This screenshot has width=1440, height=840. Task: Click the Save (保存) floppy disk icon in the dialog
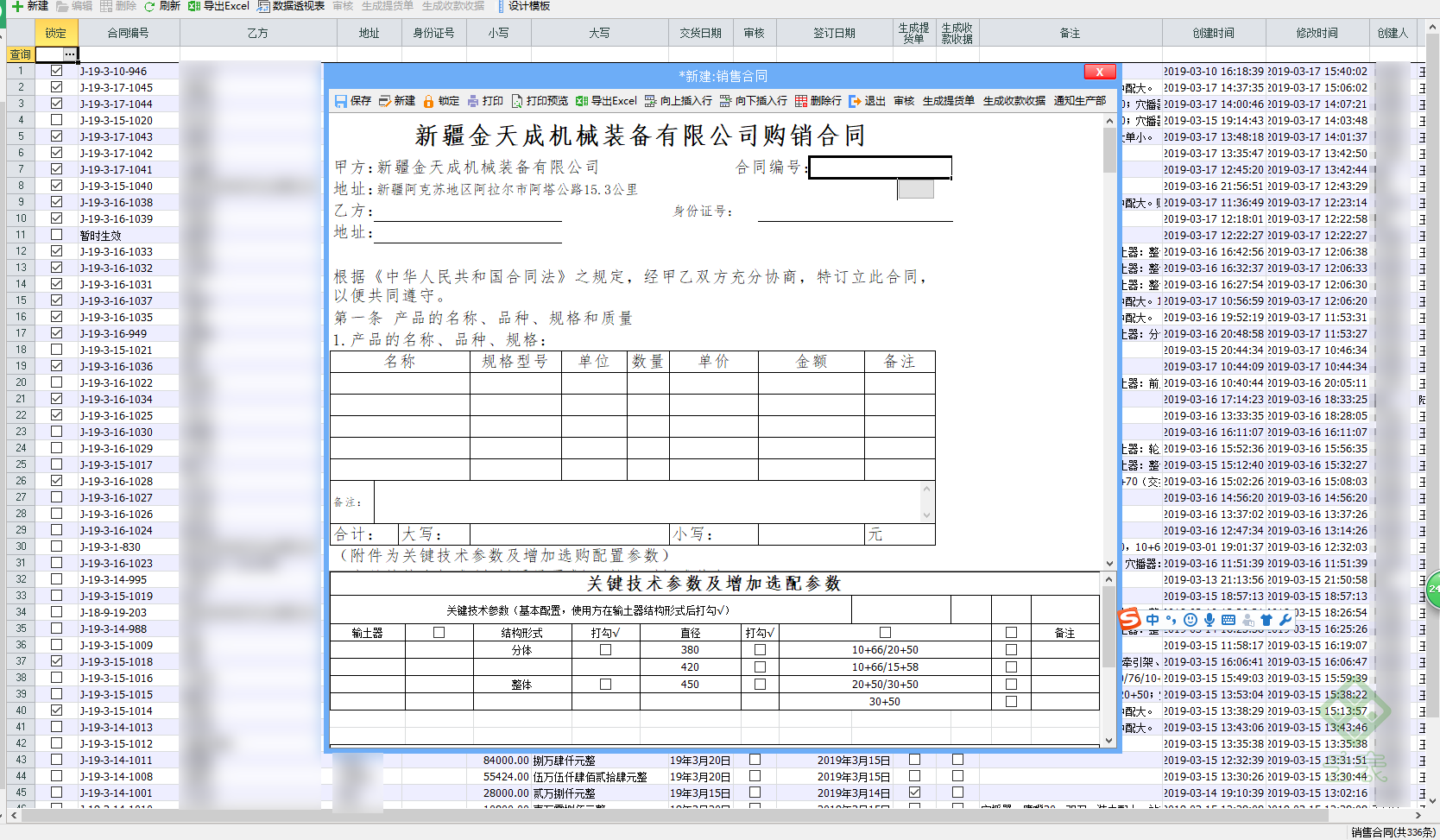[341, 101]
